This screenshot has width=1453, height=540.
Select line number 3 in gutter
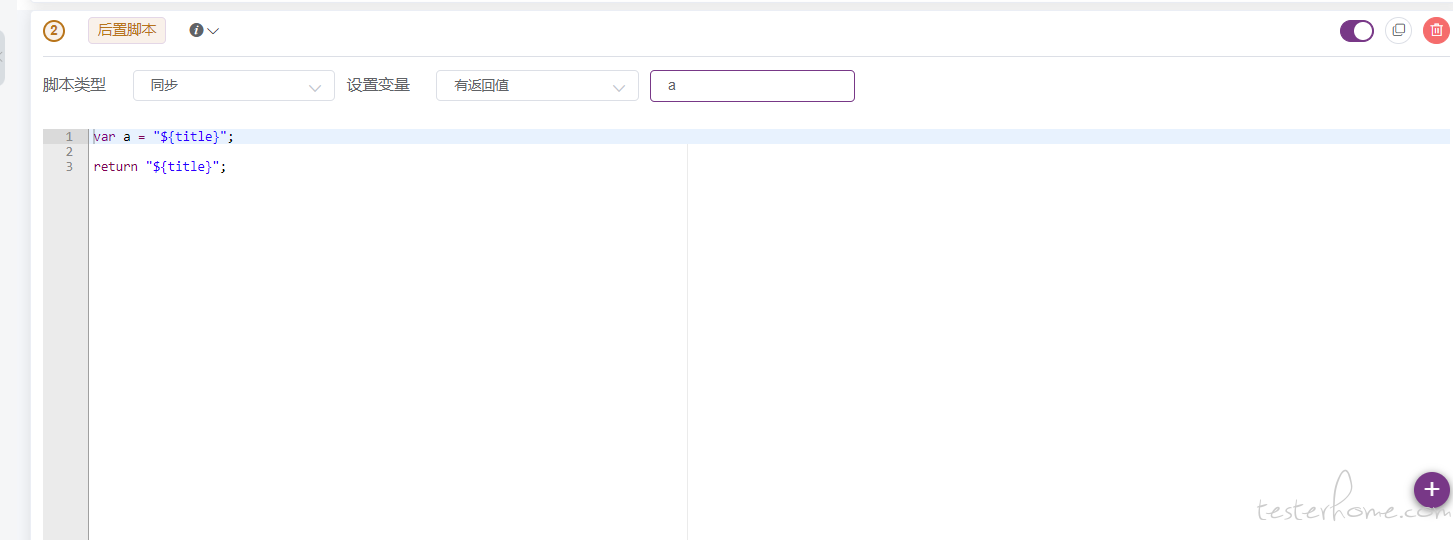pos(69,167)
